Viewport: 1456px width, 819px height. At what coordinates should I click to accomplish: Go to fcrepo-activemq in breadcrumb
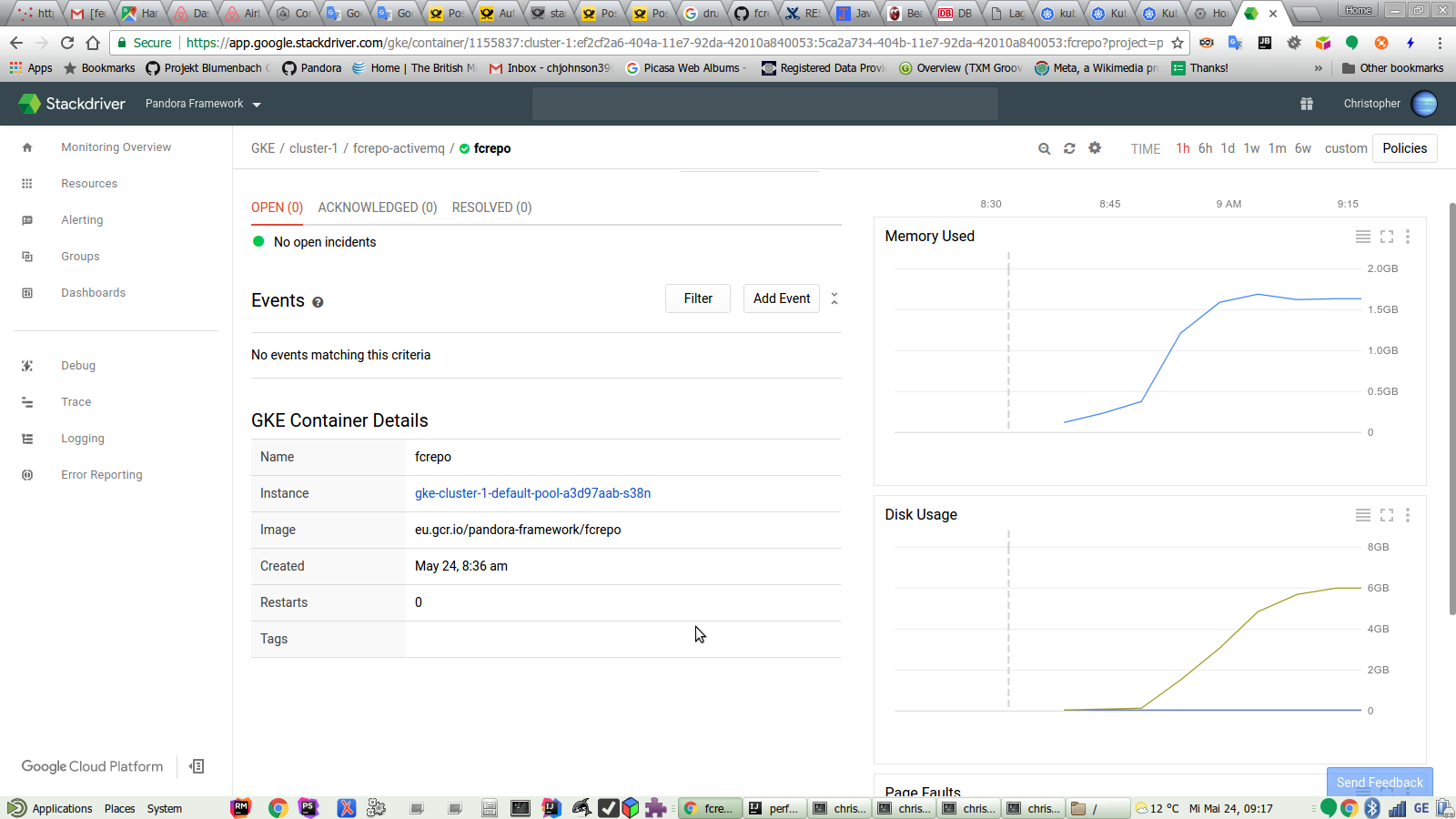399,148
